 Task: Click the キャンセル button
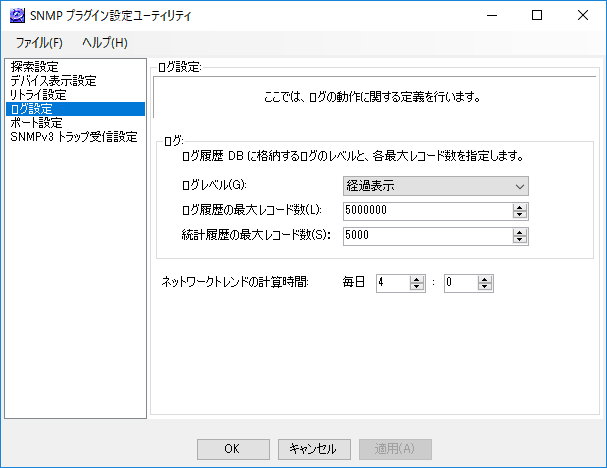[314, 449]
